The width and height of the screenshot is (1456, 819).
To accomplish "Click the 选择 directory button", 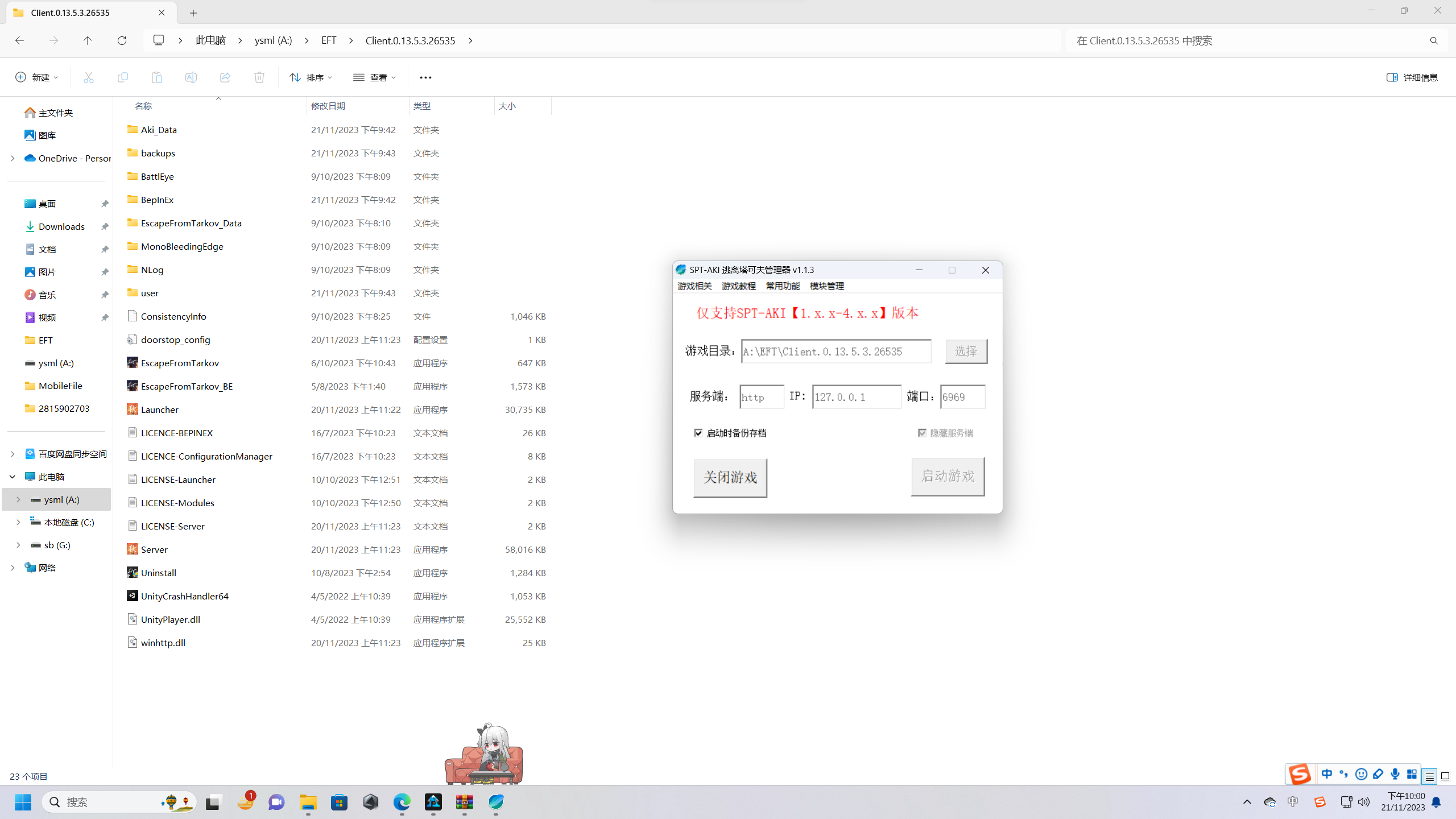I will pyautogui.click(x=966, y=351).
